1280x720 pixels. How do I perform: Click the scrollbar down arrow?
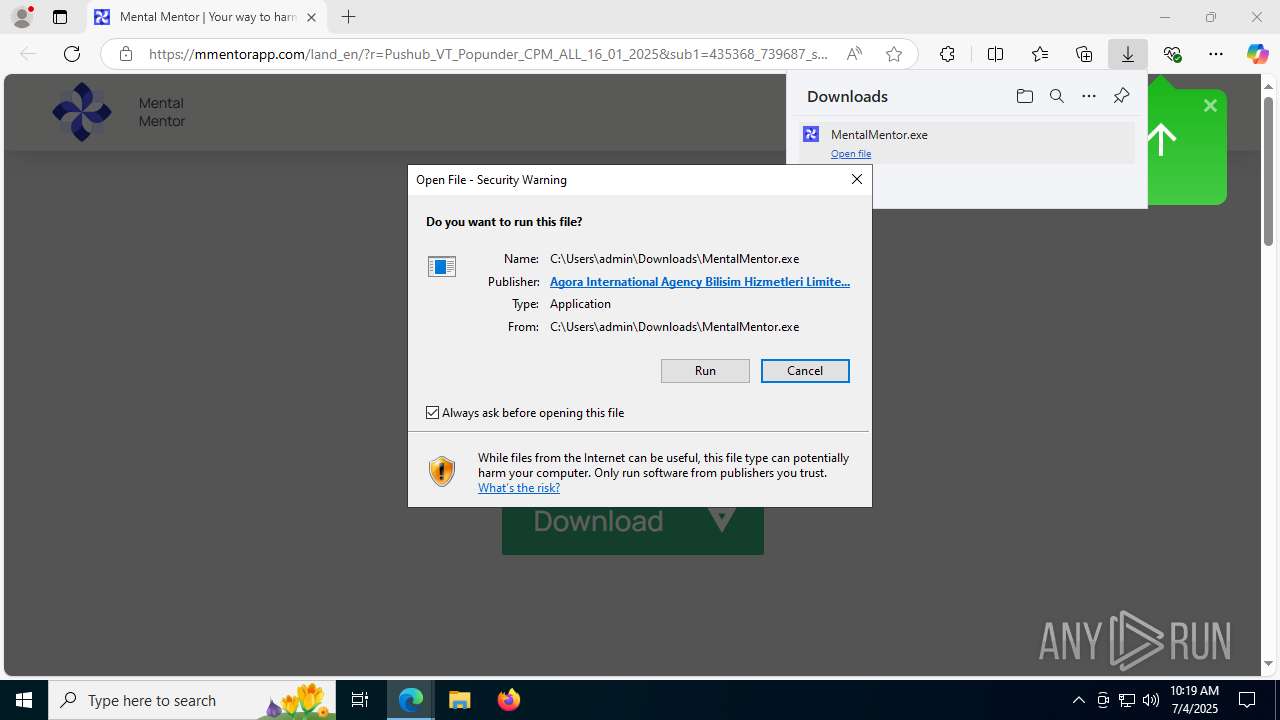[x=1268, y=663]
